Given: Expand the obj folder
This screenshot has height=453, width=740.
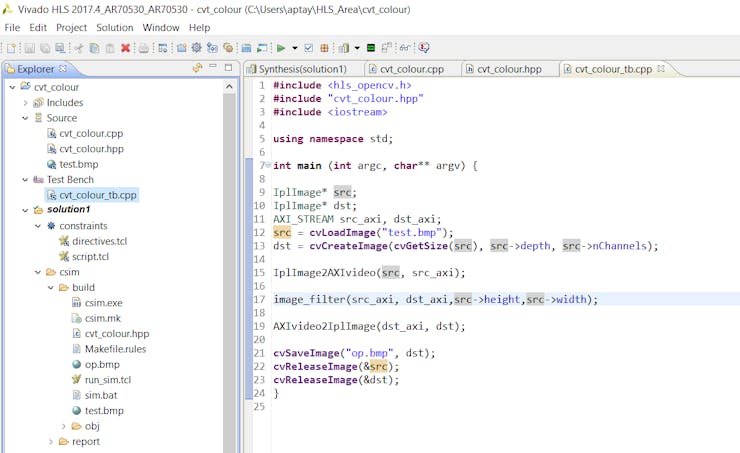Looking at the screenshot, I should (64, 426).
